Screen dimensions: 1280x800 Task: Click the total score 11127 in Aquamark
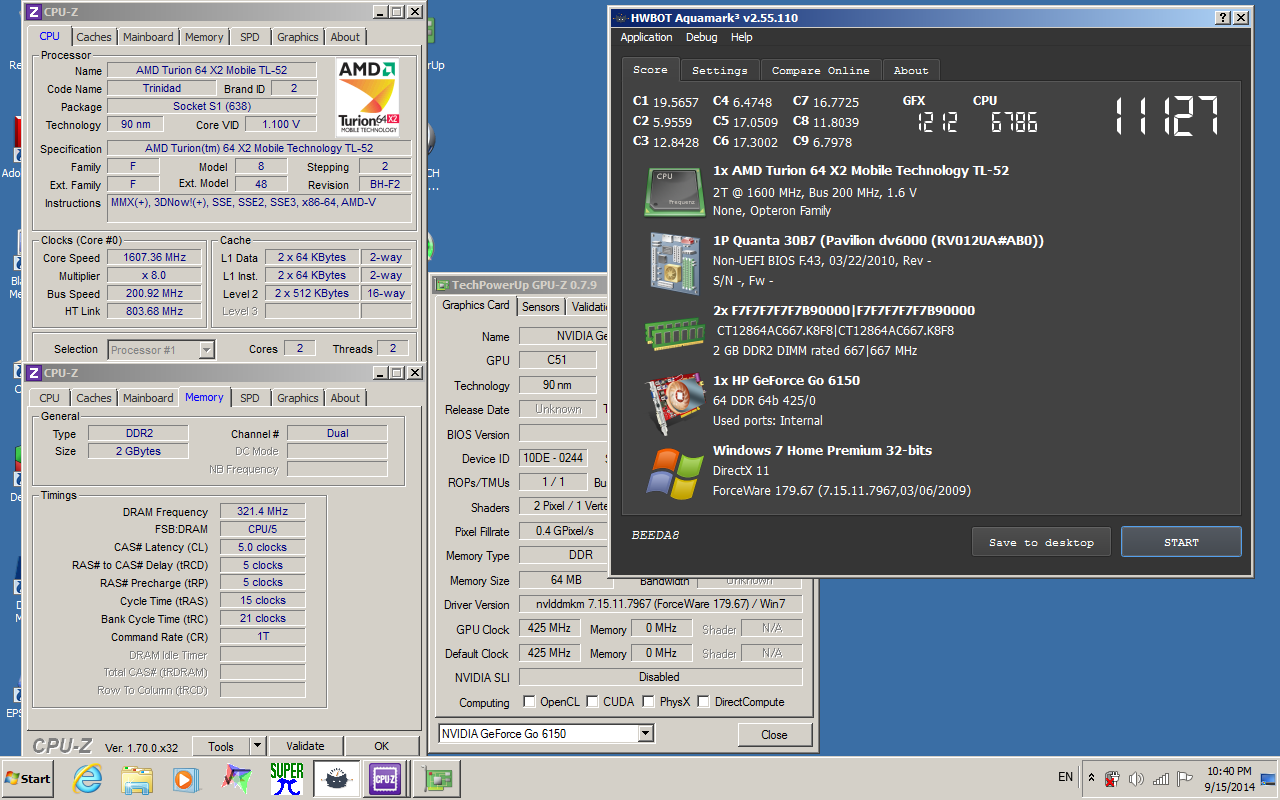point(1167,115)
